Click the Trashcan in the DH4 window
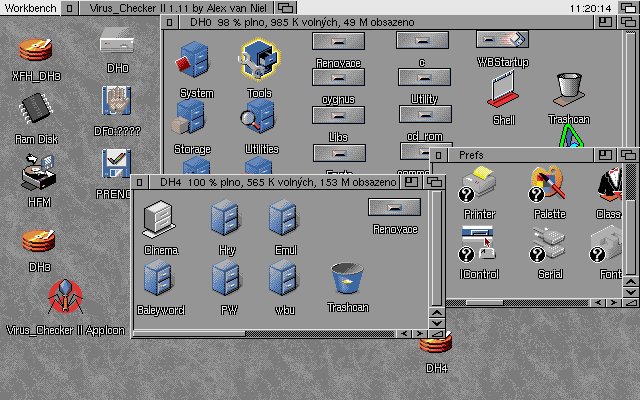This screenshot has height=400, width=640. point(346,282)
